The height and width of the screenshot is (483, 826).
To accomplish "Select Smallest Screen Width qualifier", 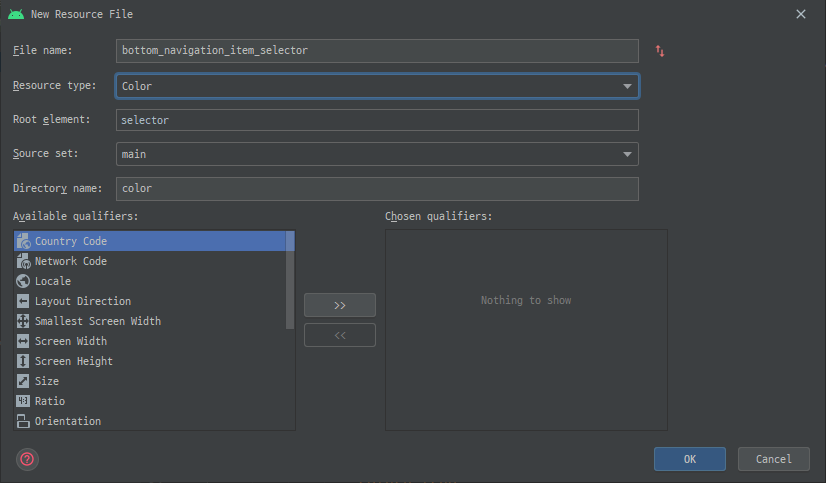I will (x=150, y=321).
